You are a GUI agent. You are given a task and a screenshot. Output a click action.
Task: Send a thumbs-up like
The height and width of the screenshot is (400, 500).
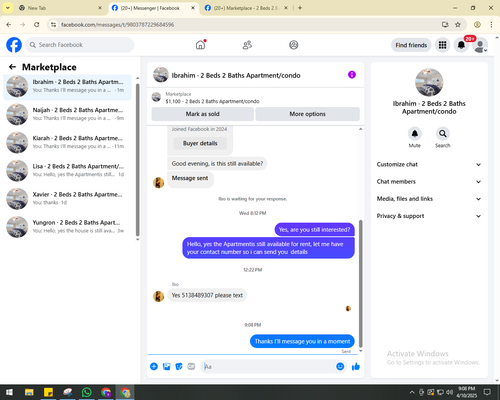(x=356, y=367)
